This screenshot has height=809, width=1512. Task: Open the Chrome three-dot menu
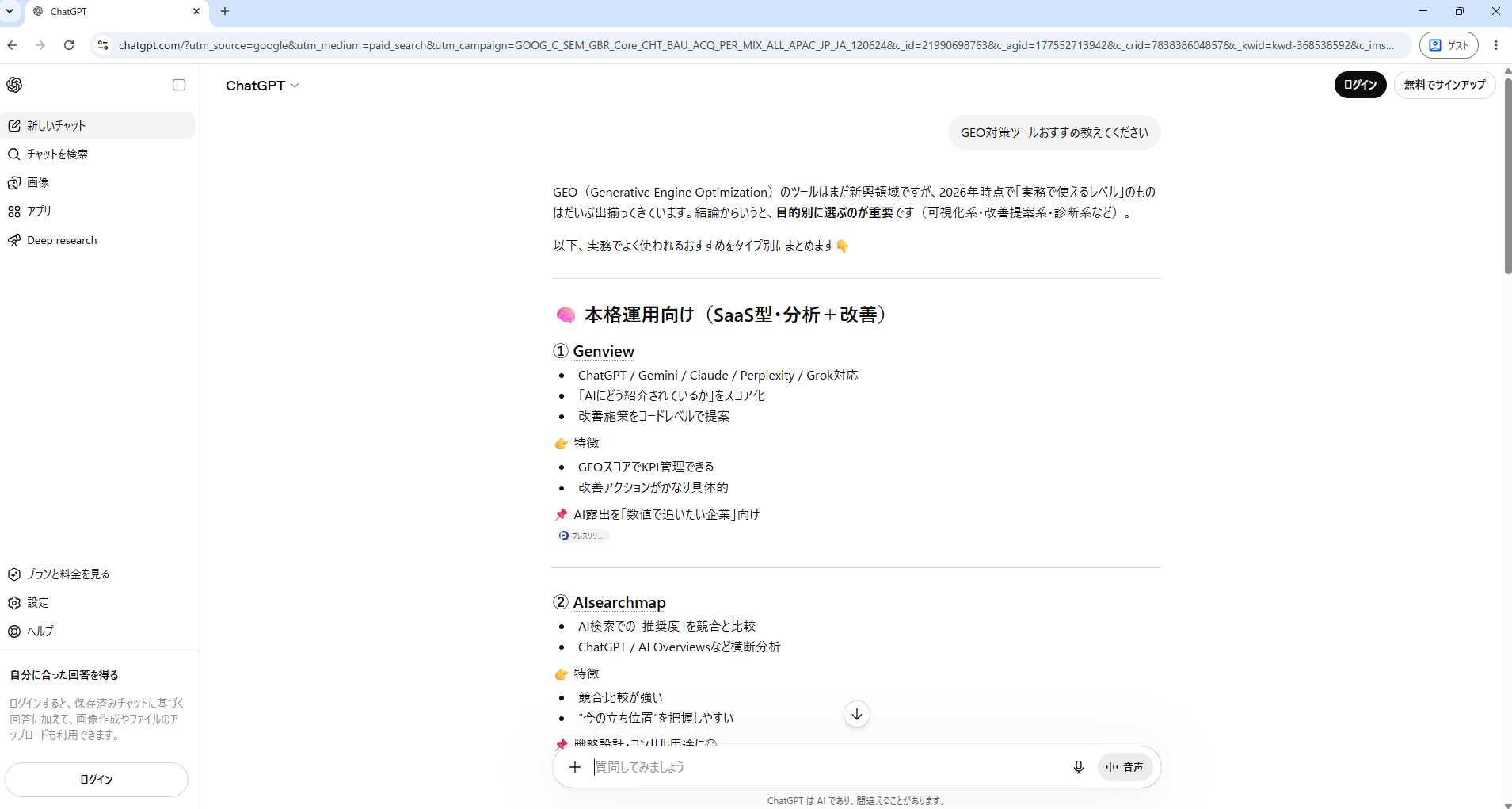1496,45
